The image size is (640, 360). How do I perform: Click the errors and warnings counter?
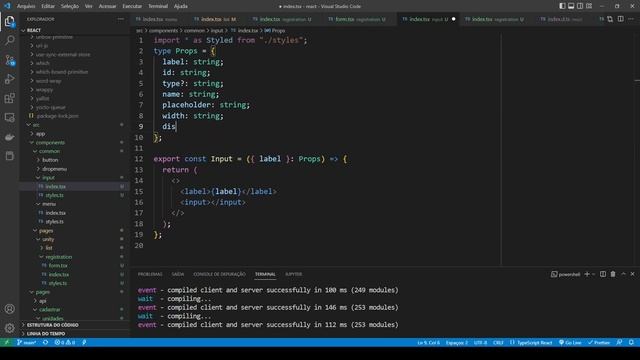(65, 342)
